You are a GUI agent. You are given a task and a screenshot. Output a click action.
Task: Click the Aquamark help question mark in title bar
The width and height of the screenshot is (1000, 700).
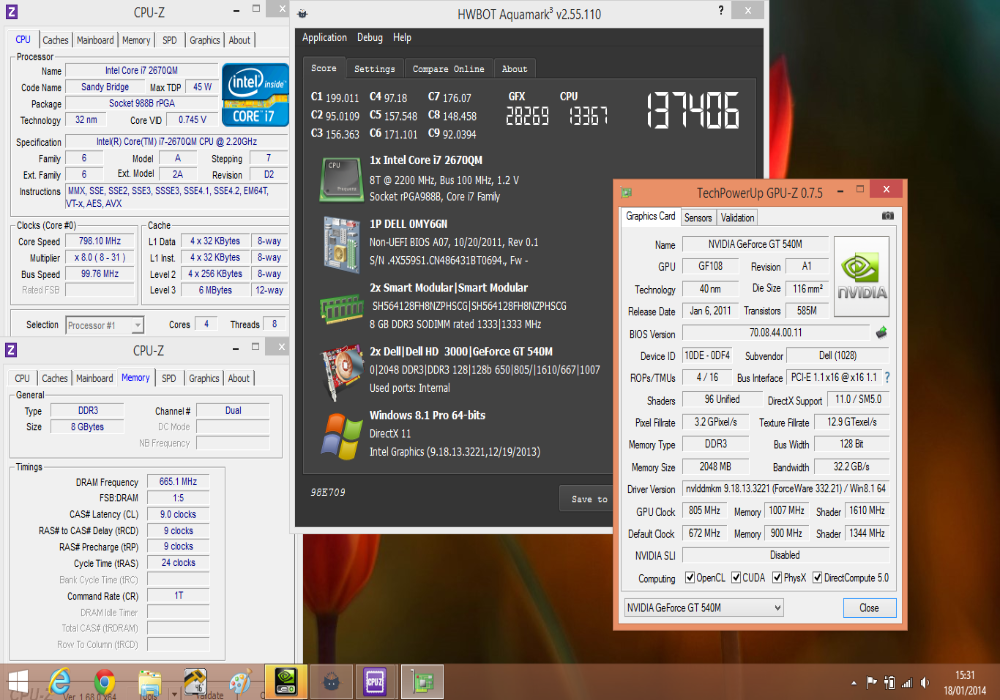(721, 10)
